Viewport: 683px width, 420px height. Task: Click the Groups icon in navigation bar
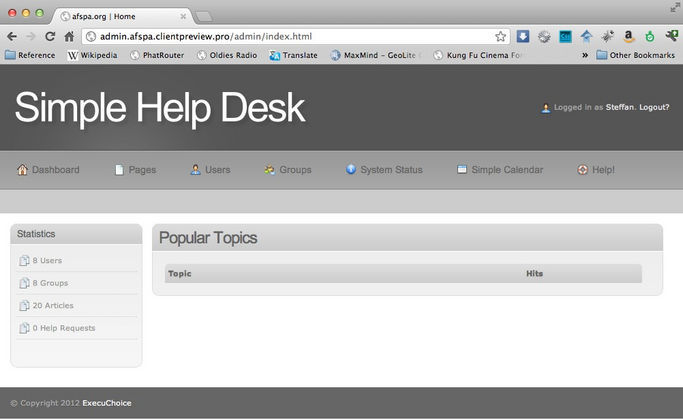pyautogui.click(x=269, y=170)
